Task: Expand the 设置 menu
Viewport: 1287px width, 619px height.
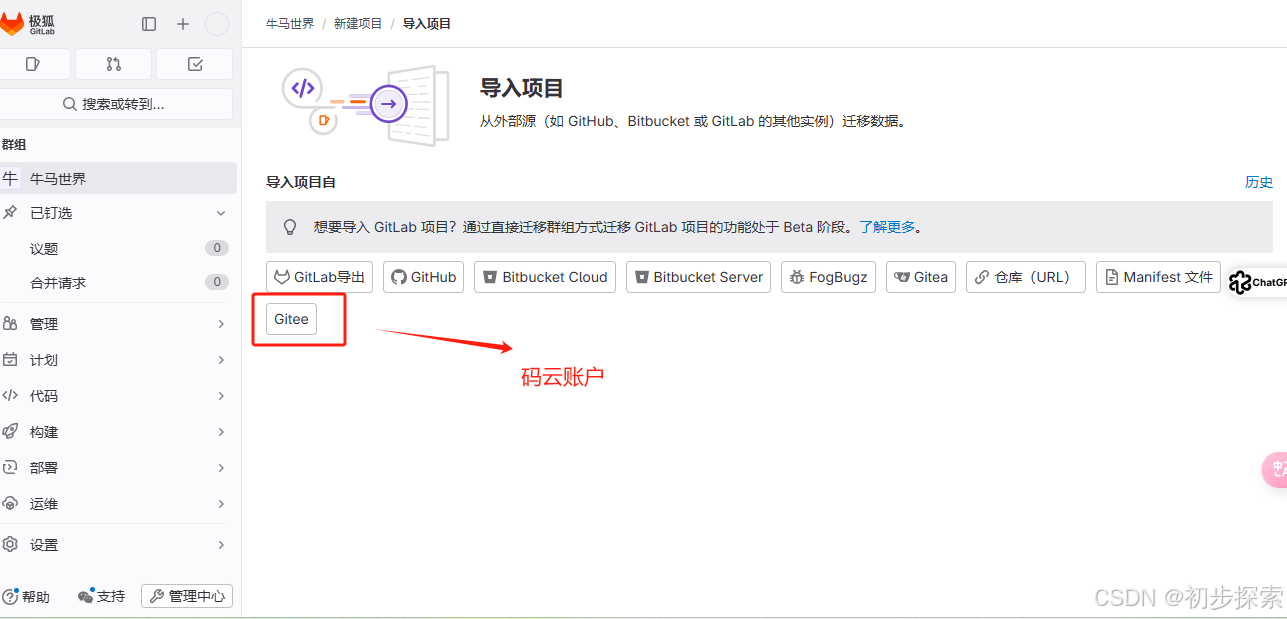Action: [x=118, y=545]
